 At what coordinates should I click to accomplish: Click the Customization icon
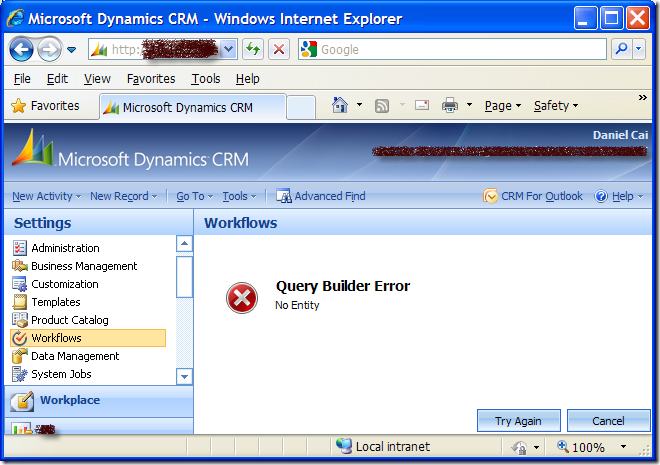coord(19,284)
